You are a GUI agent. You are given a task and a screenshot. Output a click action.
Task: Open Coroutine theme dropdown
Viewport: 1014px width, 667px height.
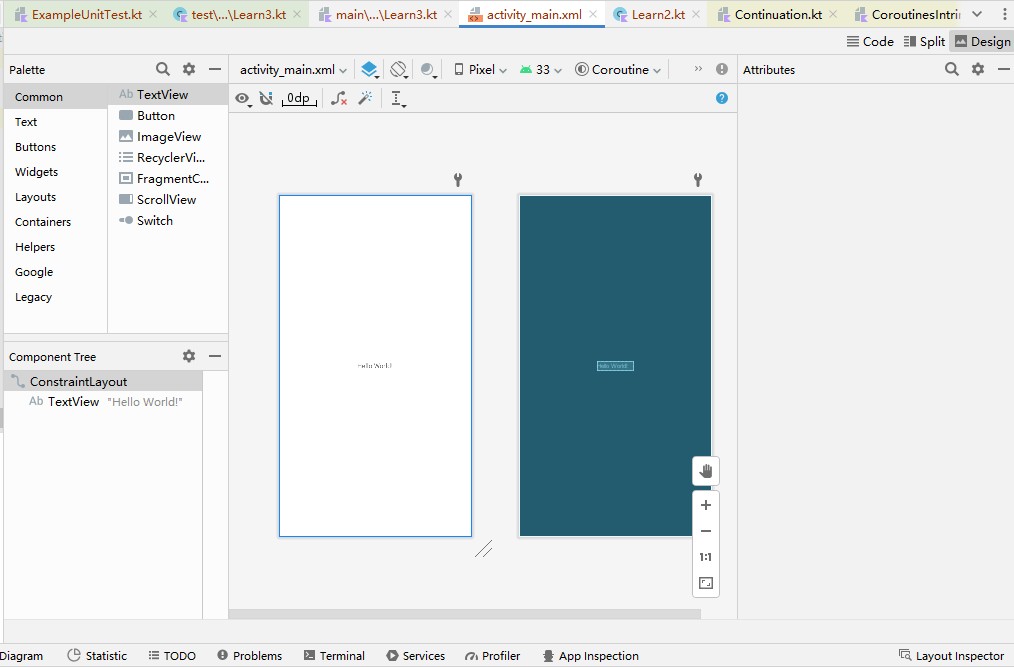[x=618, y=69]
